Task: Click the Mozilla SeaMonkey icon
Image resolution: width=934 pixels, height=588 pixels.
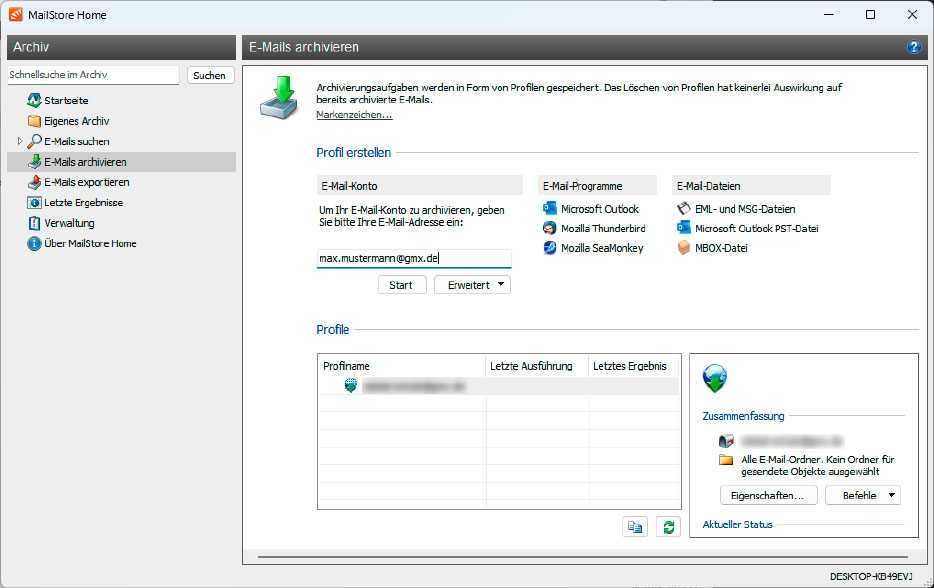Action: pos(550,248)
